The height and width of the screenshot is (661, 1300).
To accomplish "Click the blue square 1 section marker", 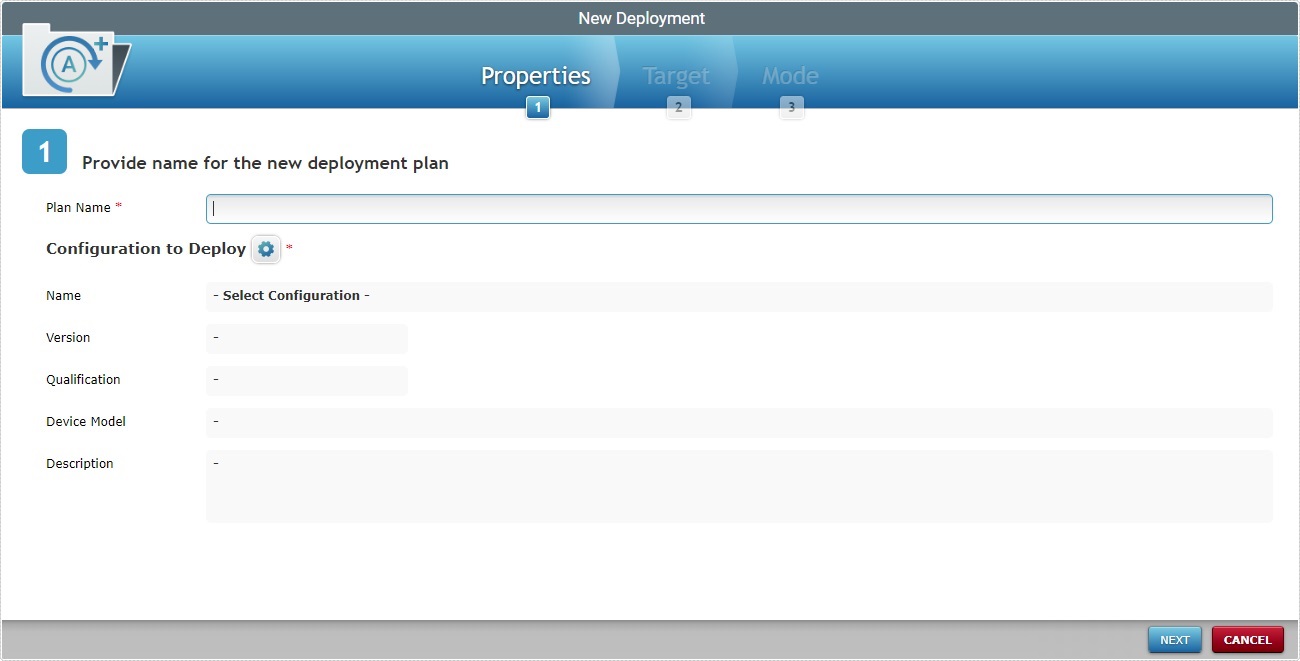I will coord(42,151).
